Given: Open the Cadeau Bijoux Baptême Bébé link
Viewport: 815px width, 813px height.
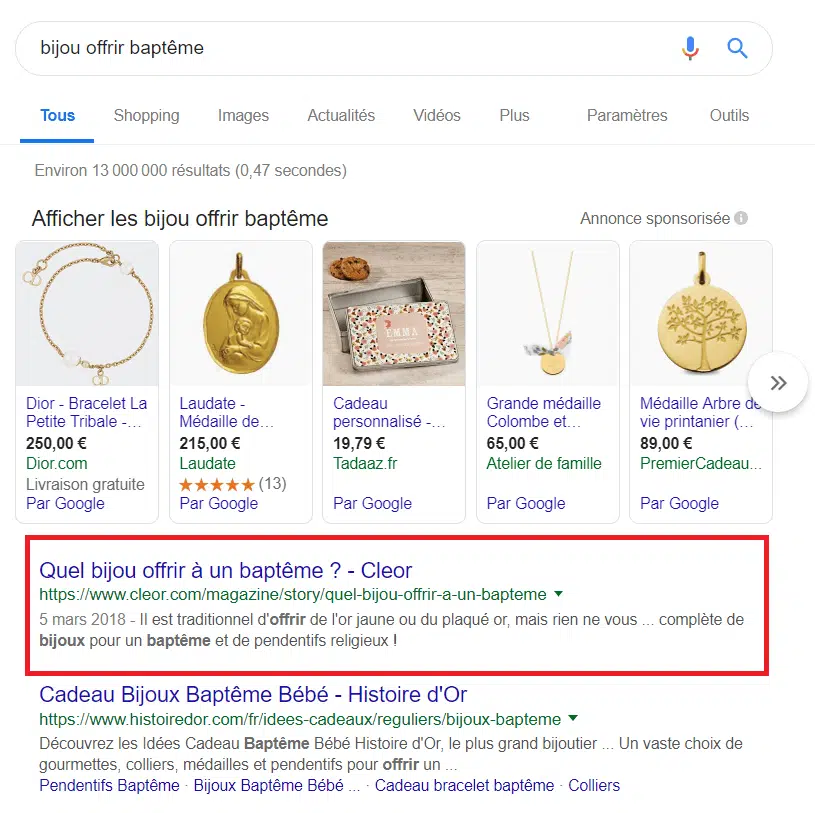Looking at the screenshot, I should click(x=253, y=694).
